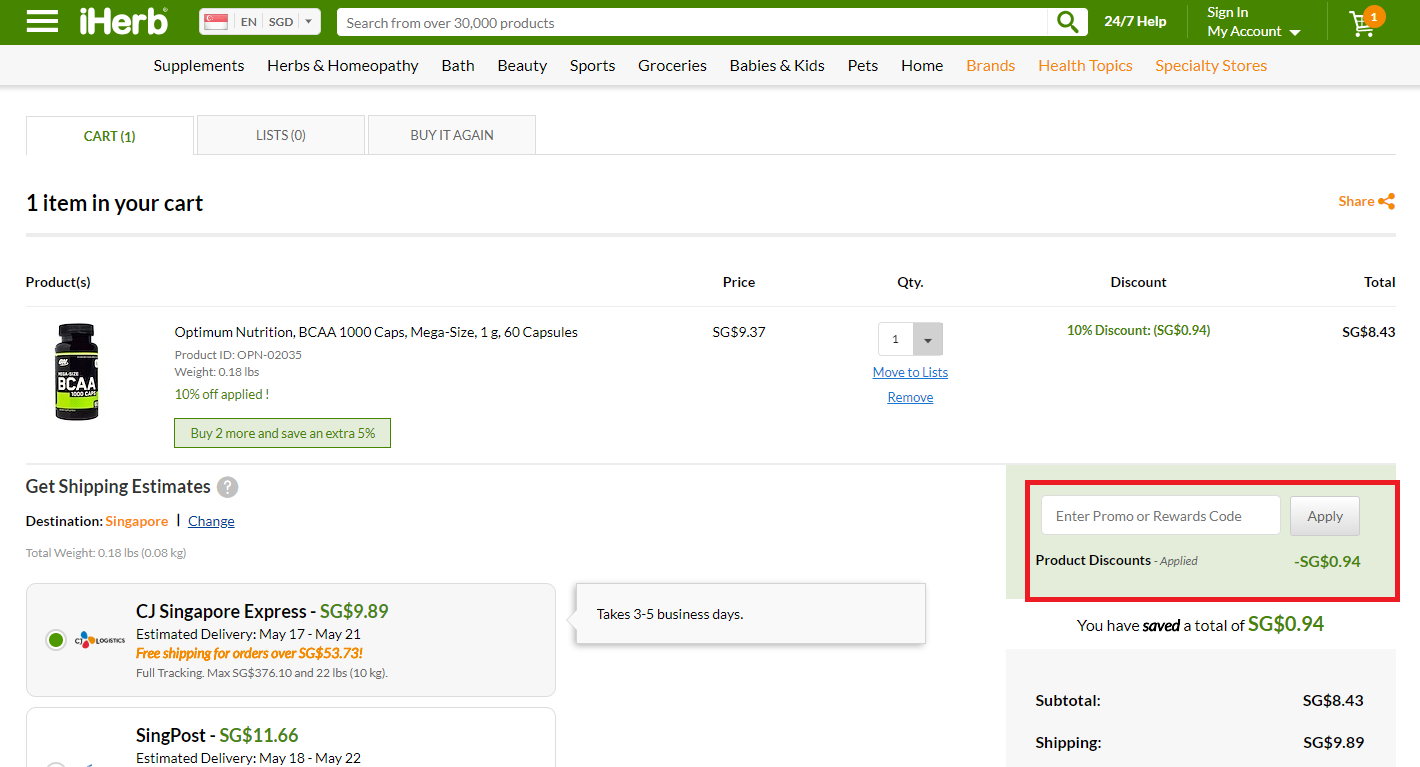Viewport: 1420px width, 767px height.
Task: Click the 'Product ID: OPN-02035' text
Action: tap(238, 355)
